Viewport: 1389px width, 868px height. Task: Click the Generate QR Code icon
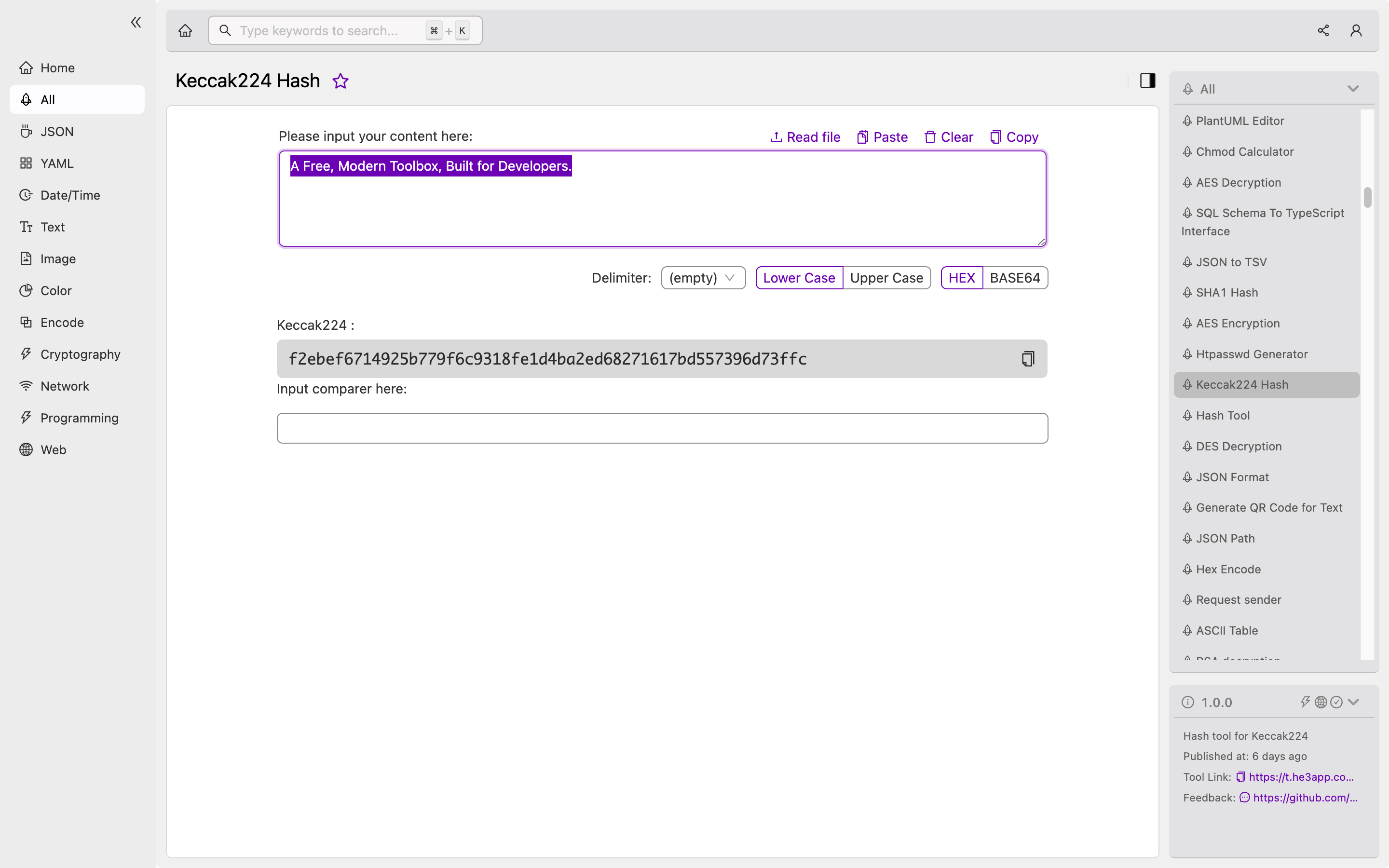point(1187,507)
